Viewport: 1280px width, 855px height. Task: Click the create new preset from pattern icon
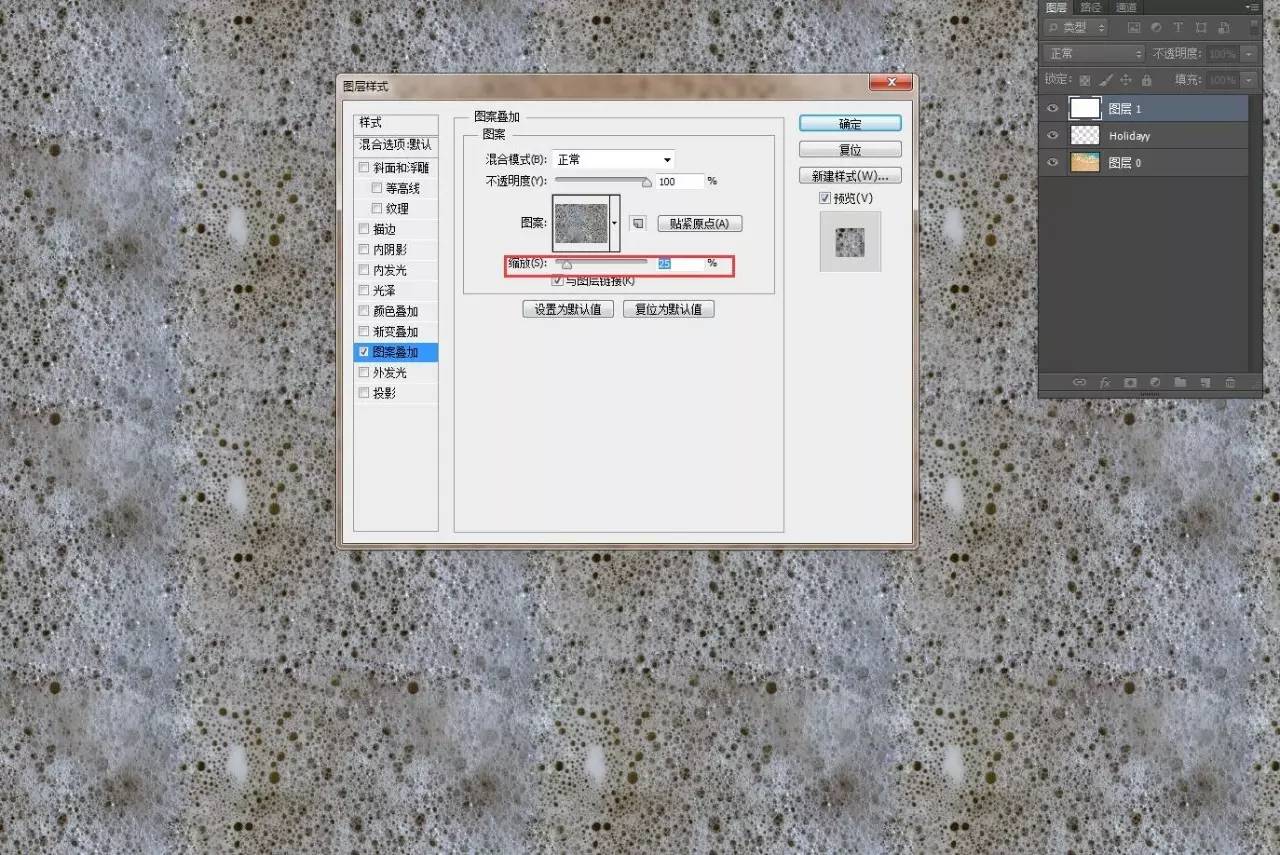coord(637,223)
